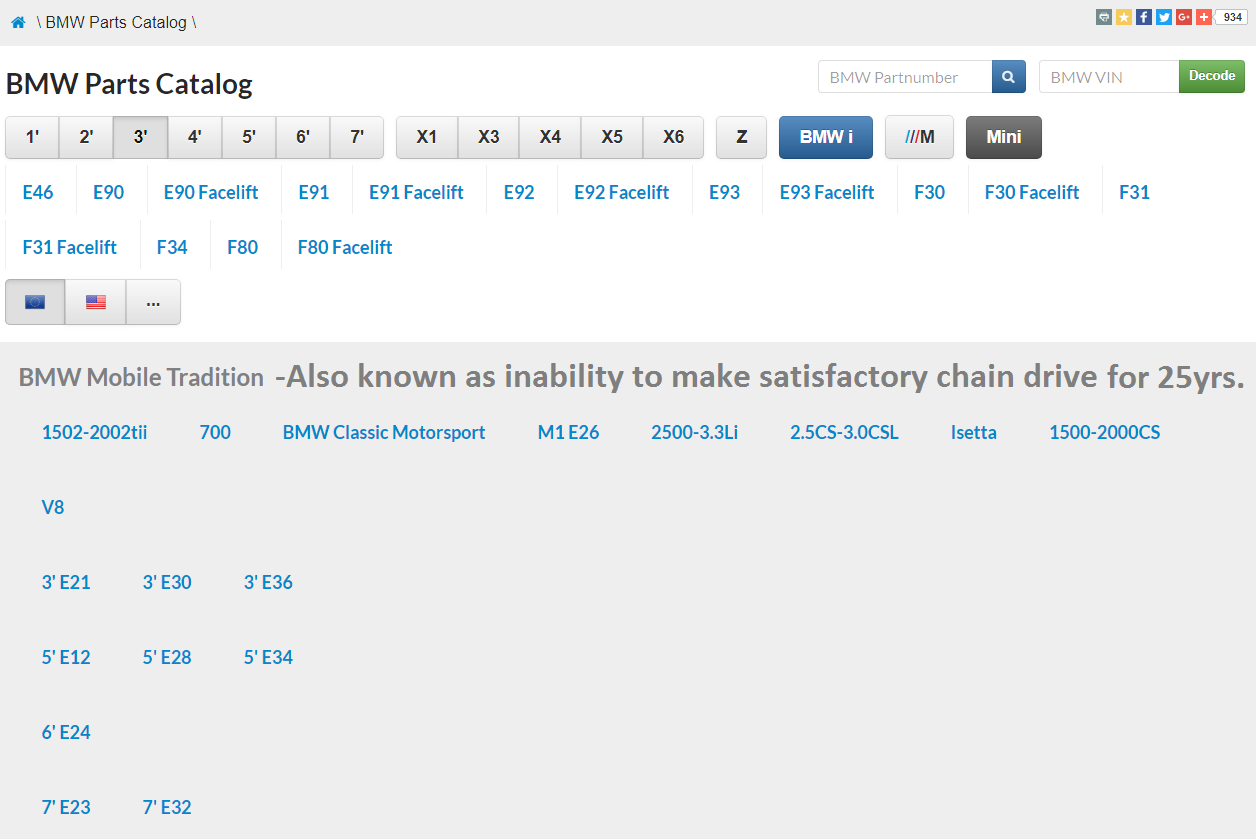Choose the F30 model tab
The width and height of the screenshot is (1256, 840).
tap(929, 192)
